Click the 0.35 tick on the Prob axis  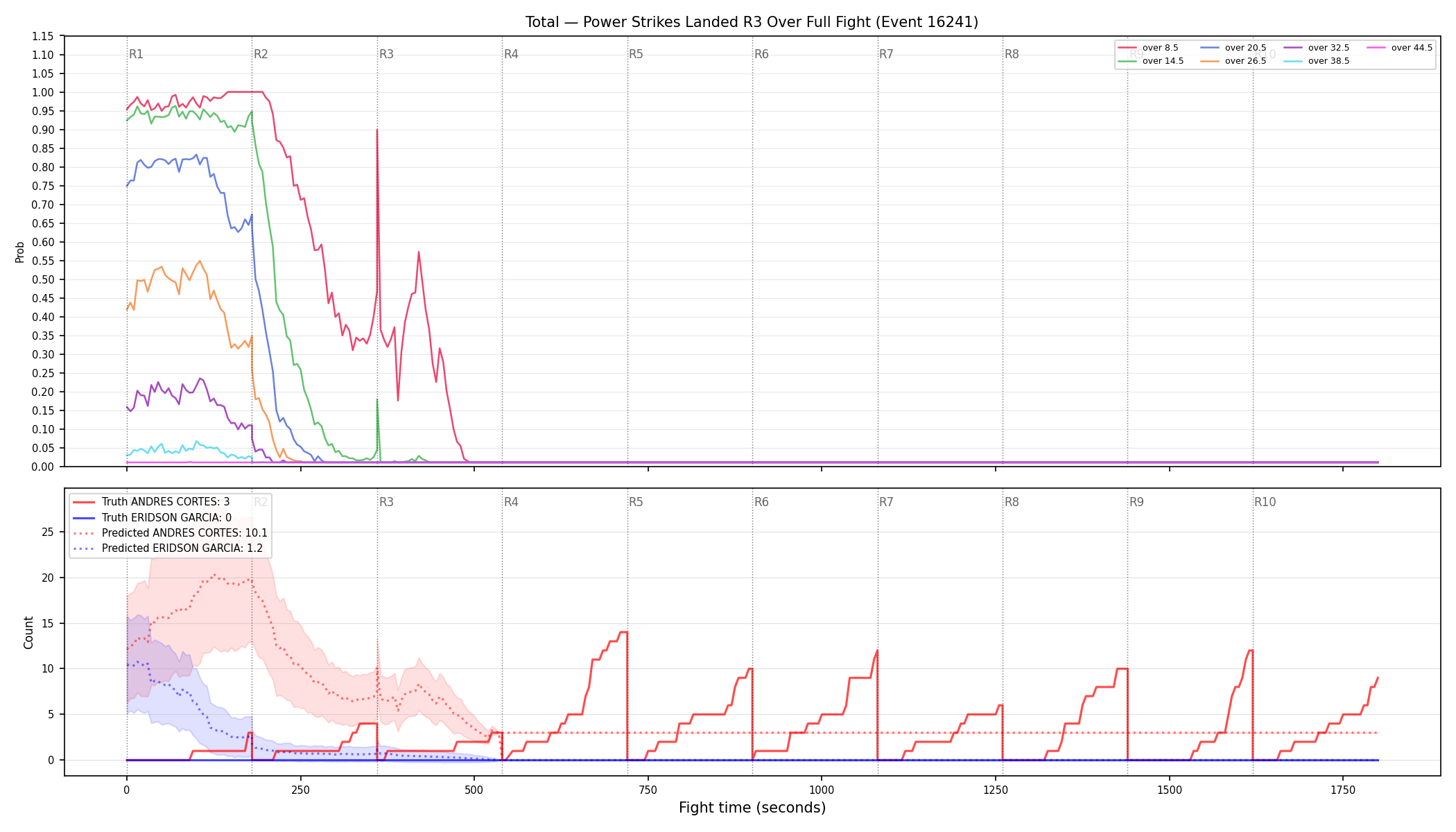pos(43,336)
